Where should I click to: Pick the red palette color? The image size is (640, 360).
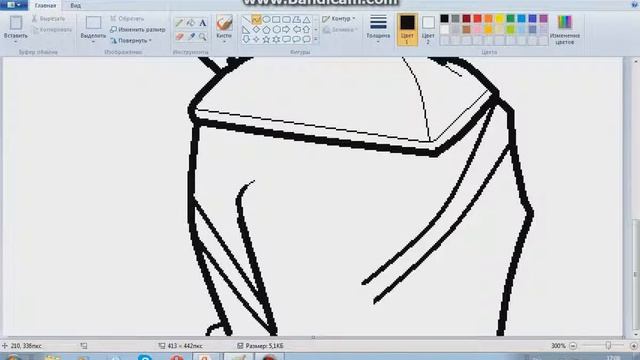pos(478,19)
